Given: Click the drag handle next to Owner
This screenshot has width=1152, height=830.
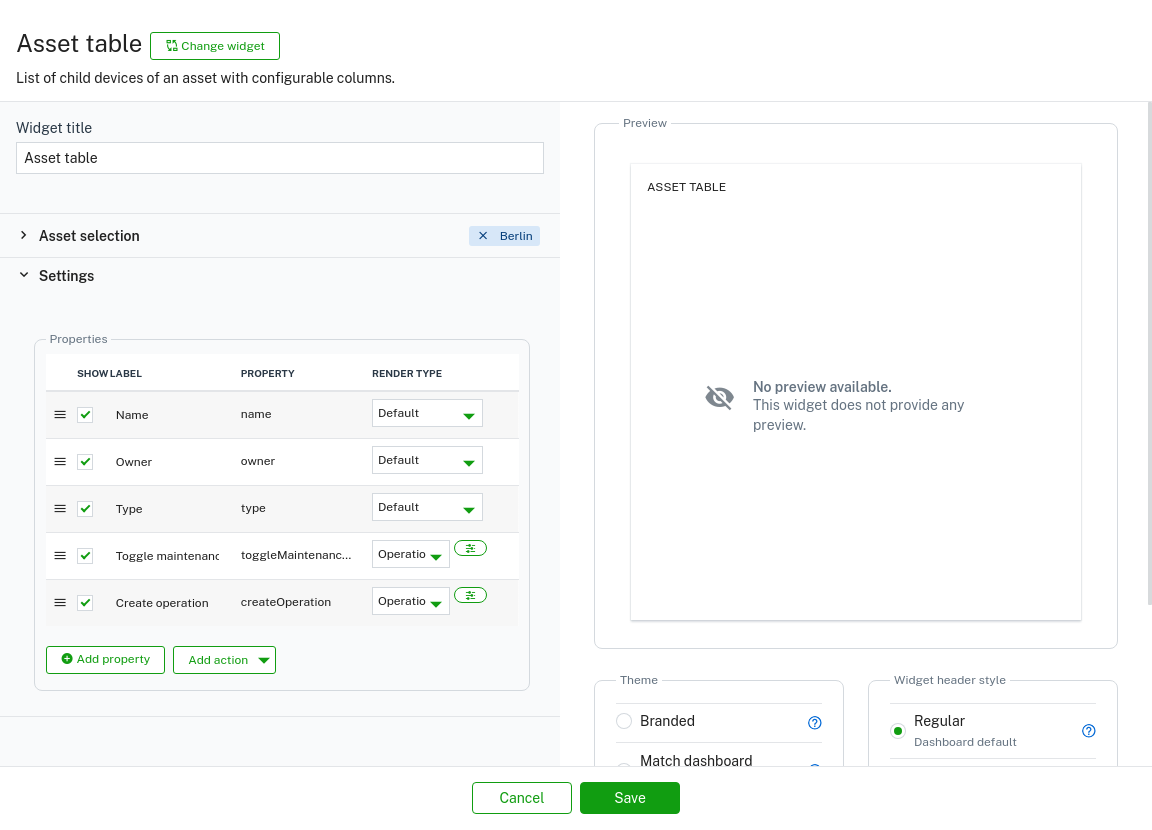Looking at the screenshot, I should coord(60,461).
